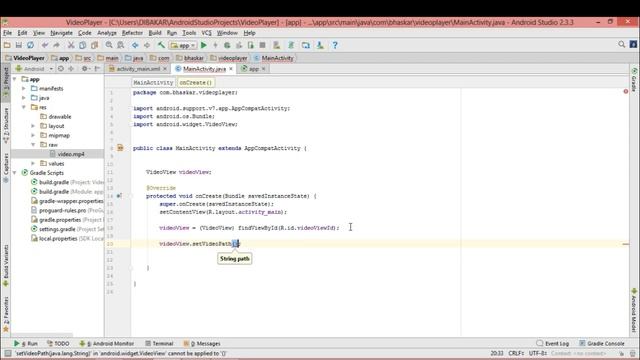Click the onCreate() structure breadcrumb
Viewport: 640px width, 360px height.
click(196, 82)
